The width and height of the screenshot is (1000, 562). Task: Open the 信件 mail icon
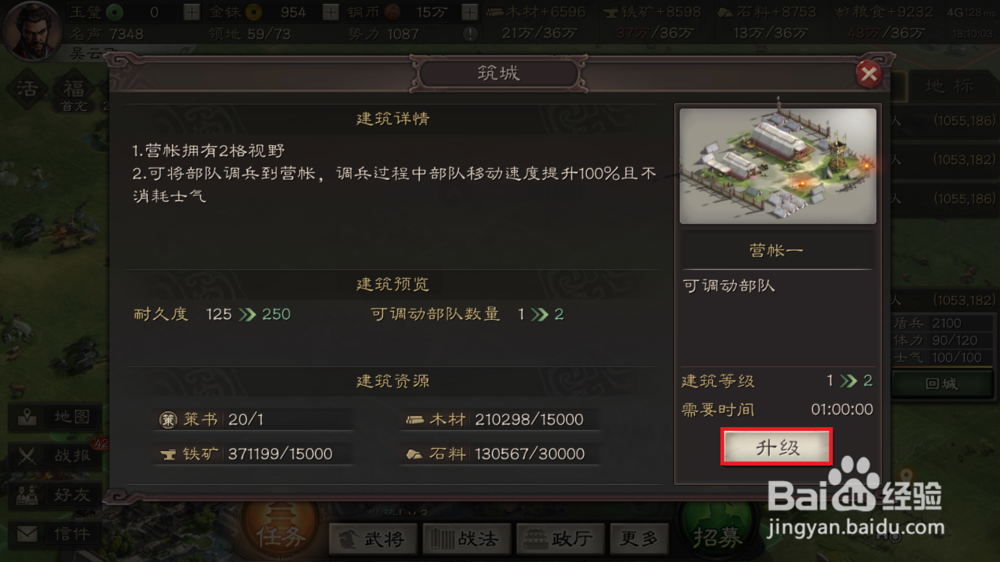tap(55, 533)
